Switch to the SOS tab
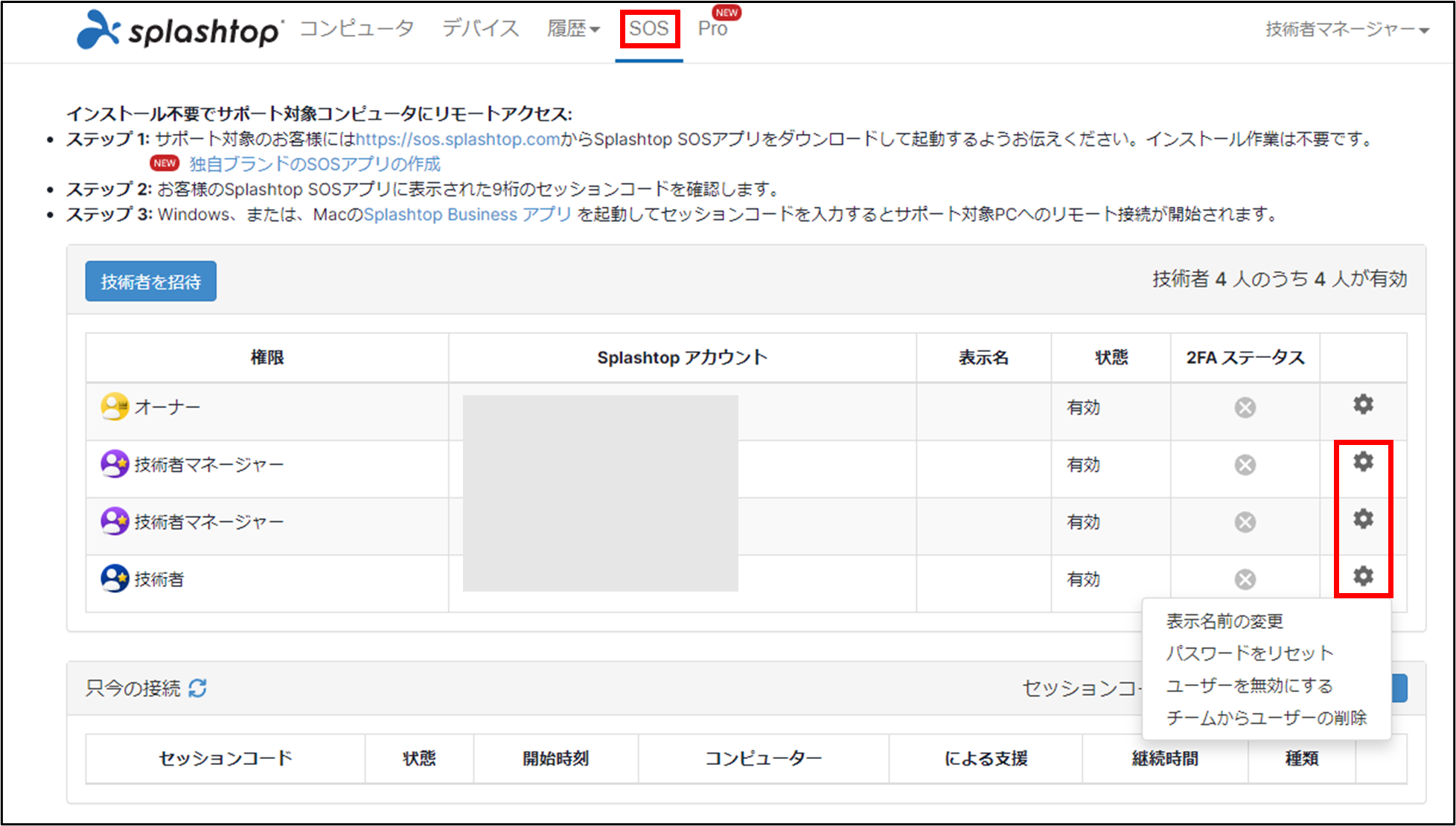1456x826 pixels. coord(648,29)
